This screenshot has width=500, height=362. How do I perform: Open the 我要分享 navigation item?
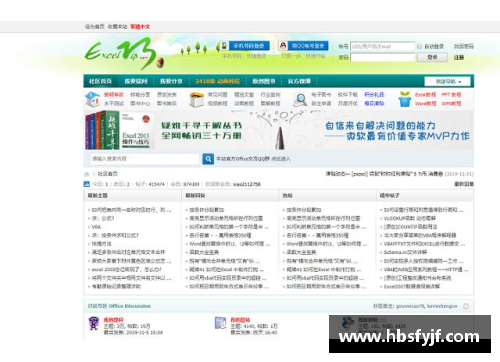click(171, 81)
